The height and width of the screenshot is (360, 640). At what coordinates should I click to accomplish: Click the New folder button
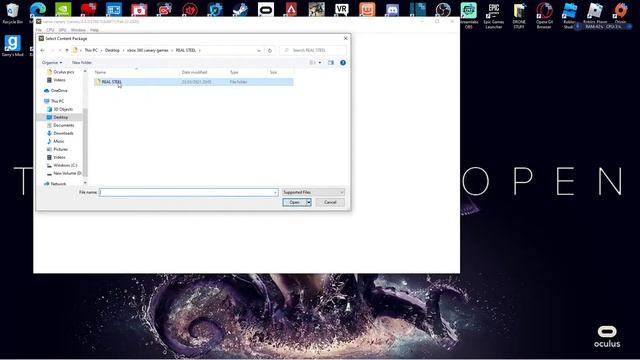click(x=82, y=62)
